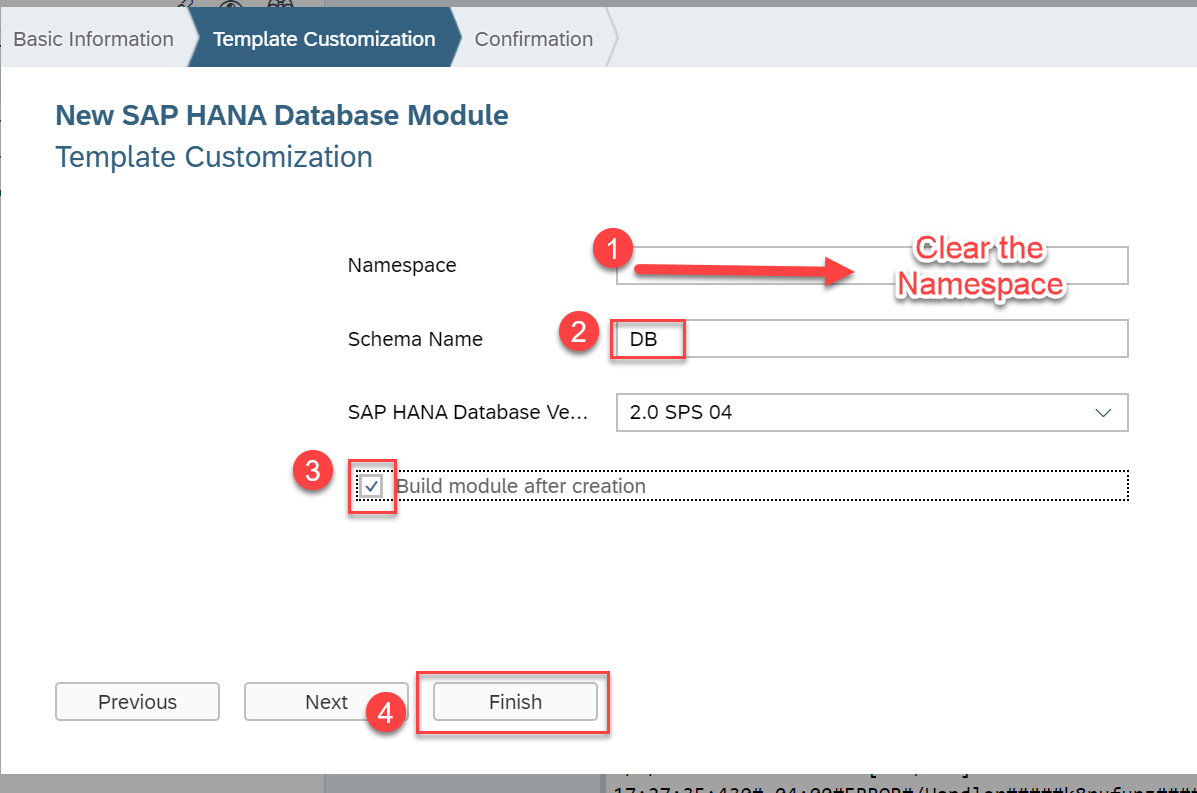This screenshot has width=1197, height=793.
Task: Click the Next button
Action: coord(326,701)
